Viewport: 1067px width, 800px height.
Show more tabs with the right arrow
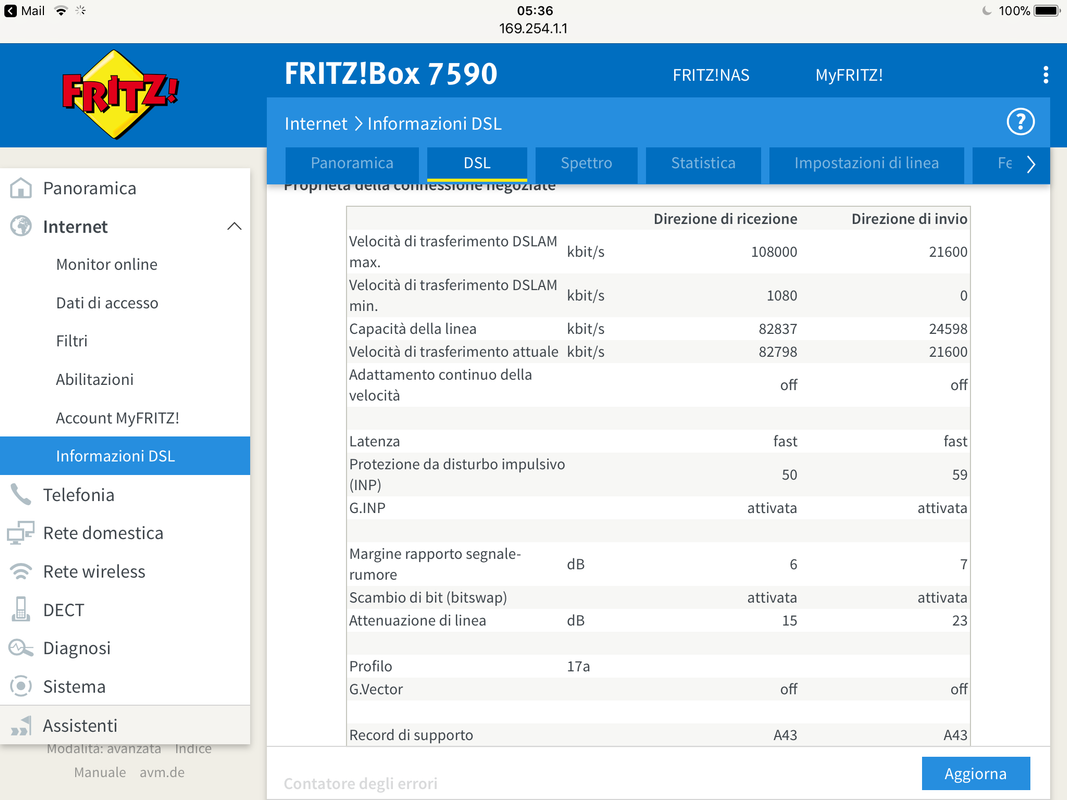pyautogui.click(x=1031, y=164)
